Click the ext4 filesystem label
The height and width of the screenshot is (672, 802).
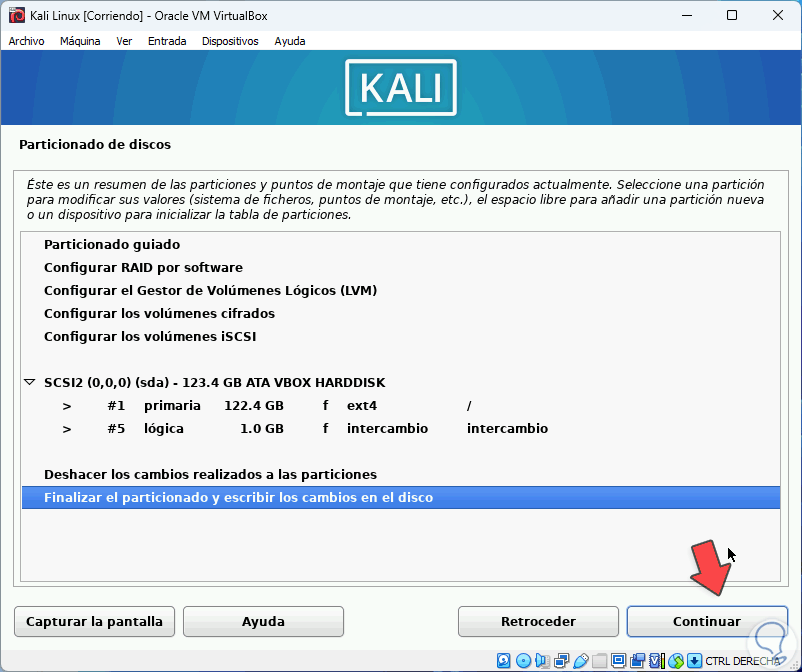pyautogui.click(x=362, y=406)
